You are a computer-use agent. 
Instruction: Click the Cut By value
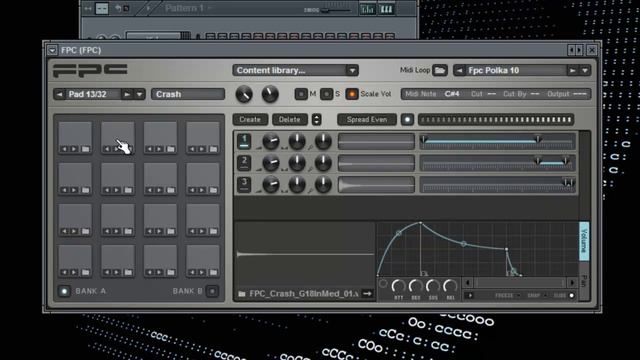(x=535, y=94)
